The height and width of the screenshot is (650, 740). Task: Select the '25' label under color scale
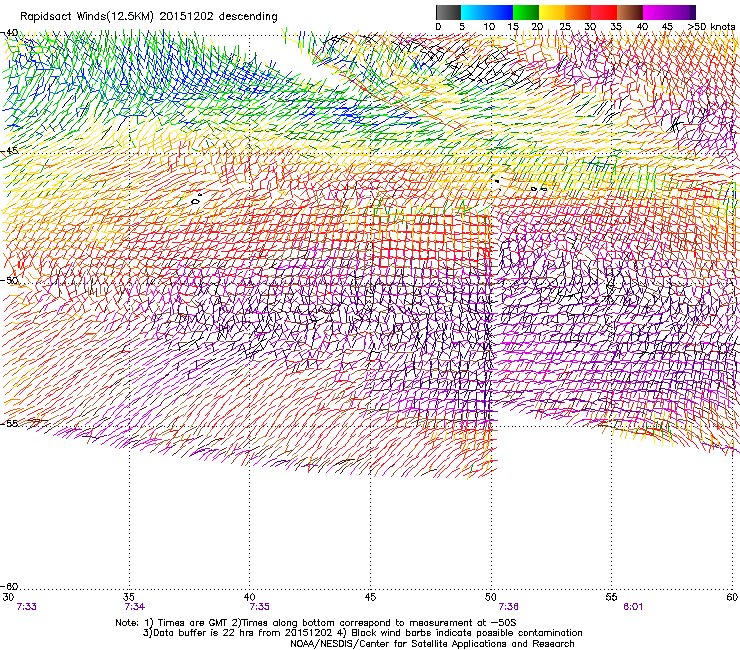pyautogui.click(x=565, y=27)
